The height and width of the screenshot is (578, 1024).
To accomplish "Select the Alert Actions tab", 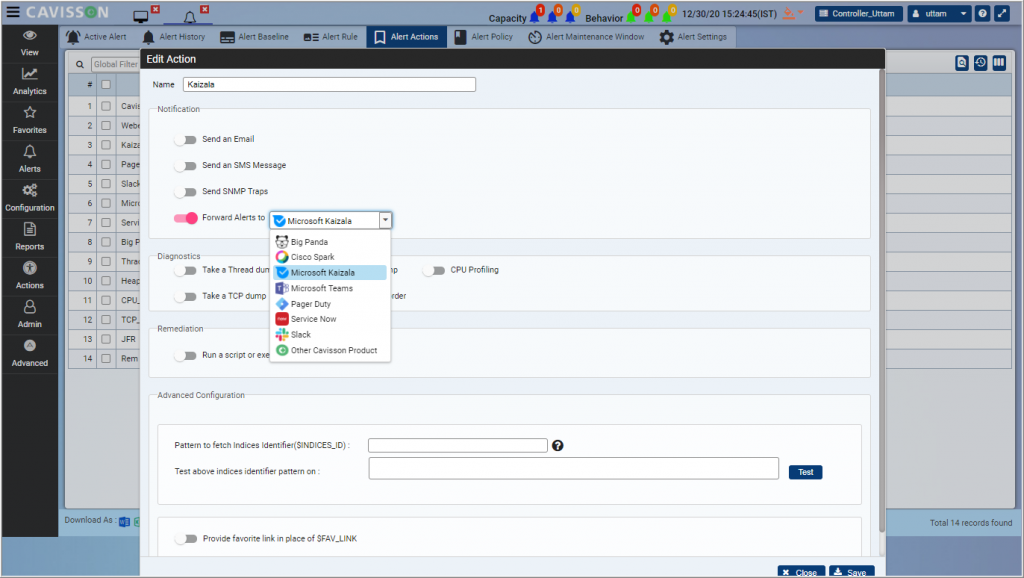I will click(x=406, y=37).
